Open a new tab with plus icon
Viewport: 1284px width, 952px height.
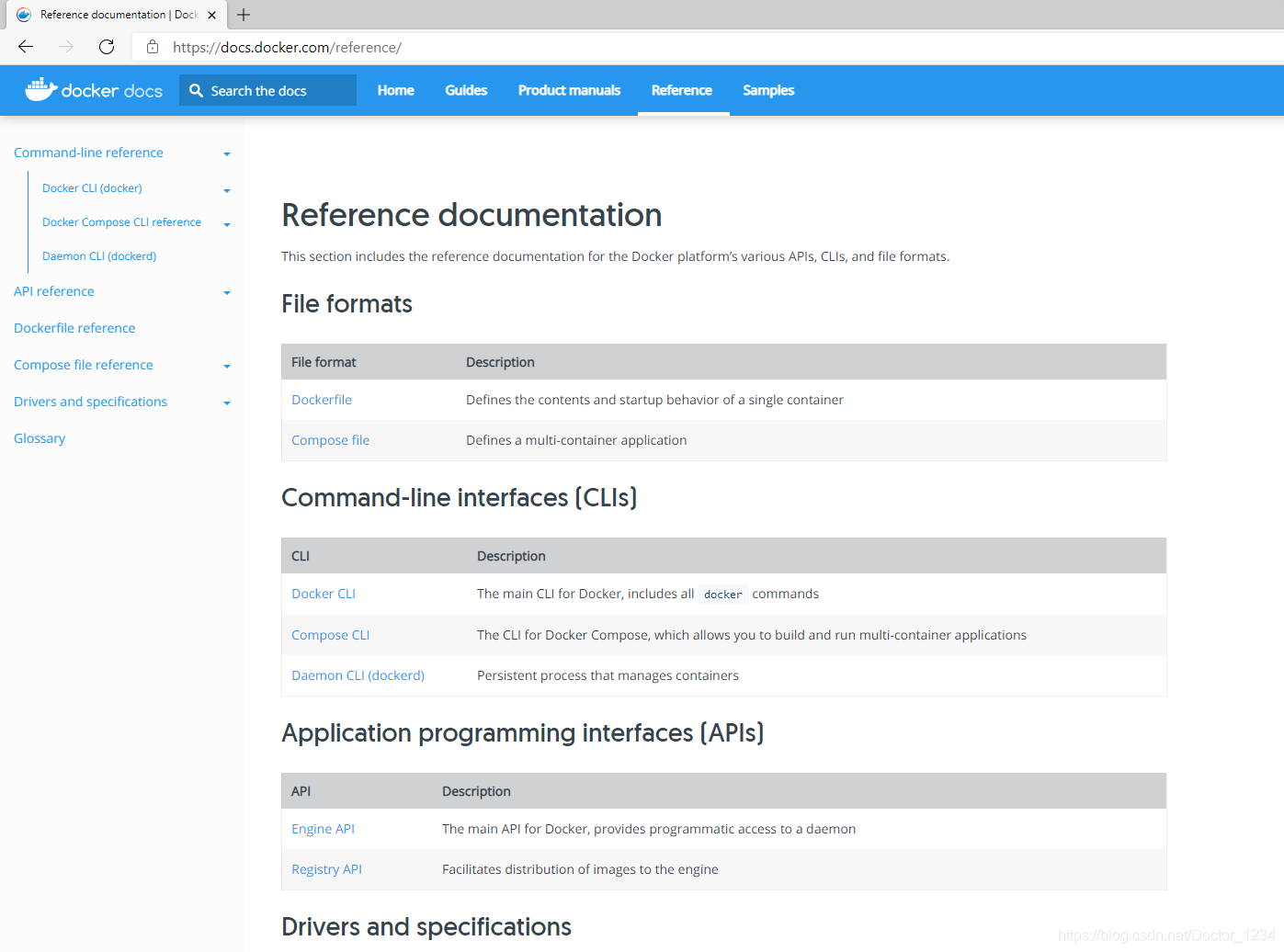coord(244,15)
